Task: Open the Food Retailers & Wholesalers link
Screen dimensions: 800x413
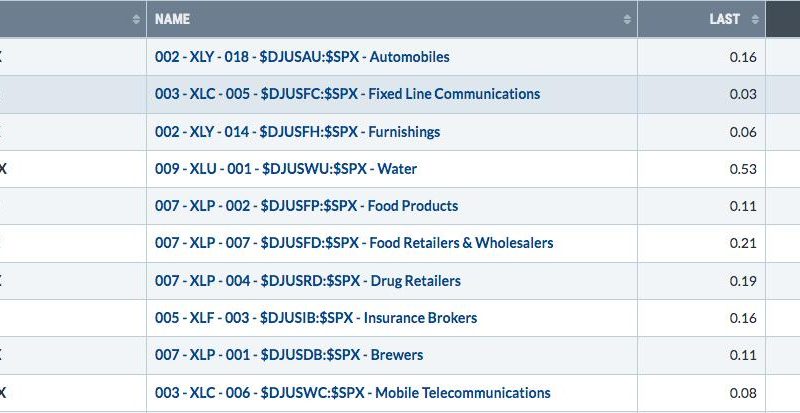Action: pos(354,242)
